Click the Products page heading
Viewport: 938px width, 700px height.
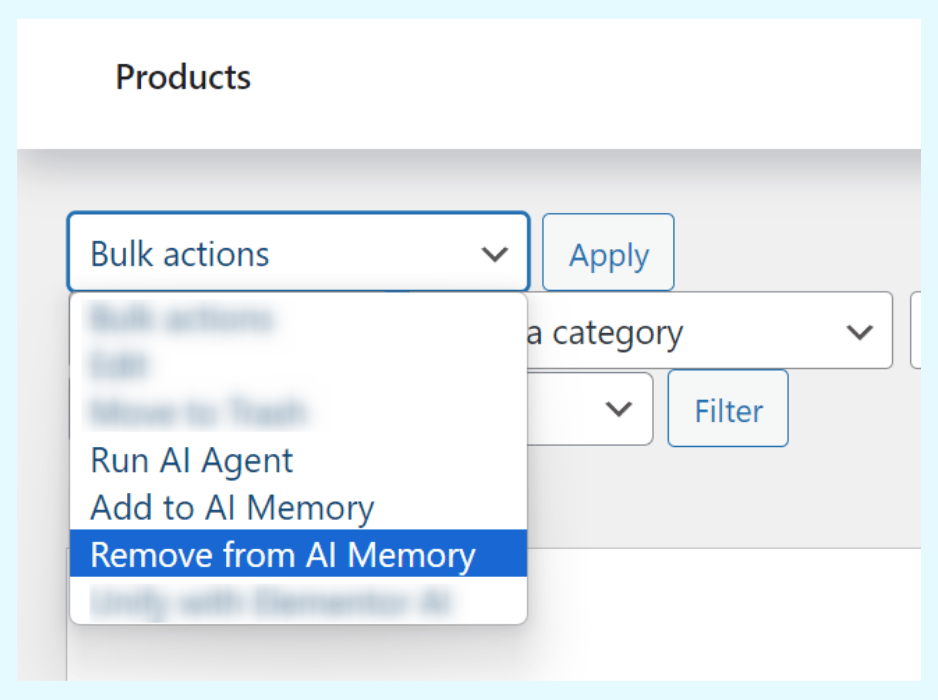(183, 77)
